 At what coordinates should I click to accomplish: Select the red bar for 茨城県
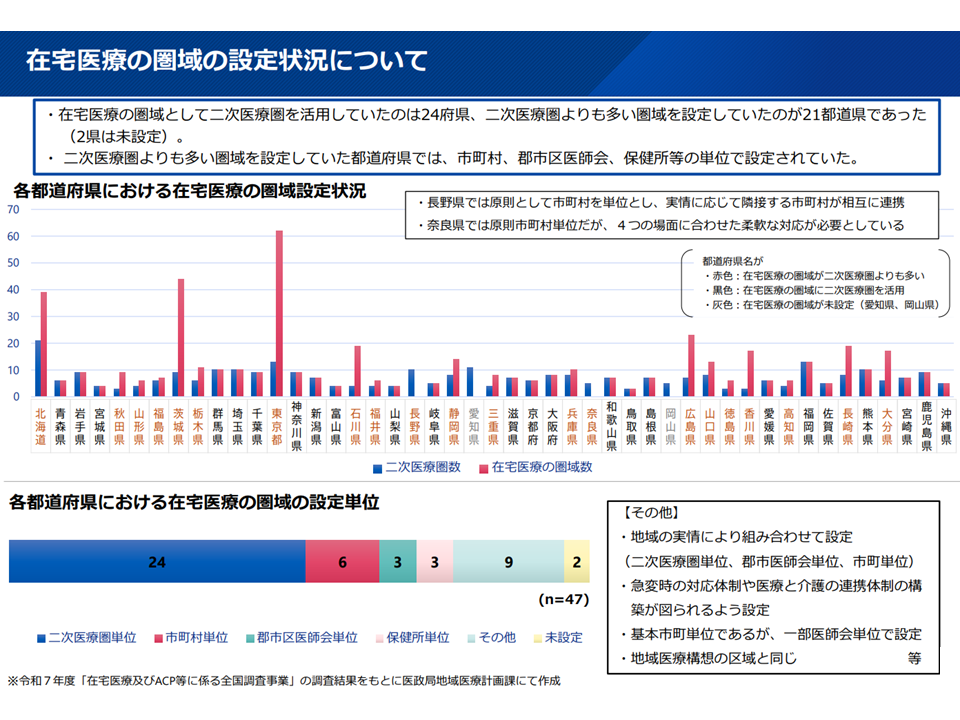click(x=182, y=337)
